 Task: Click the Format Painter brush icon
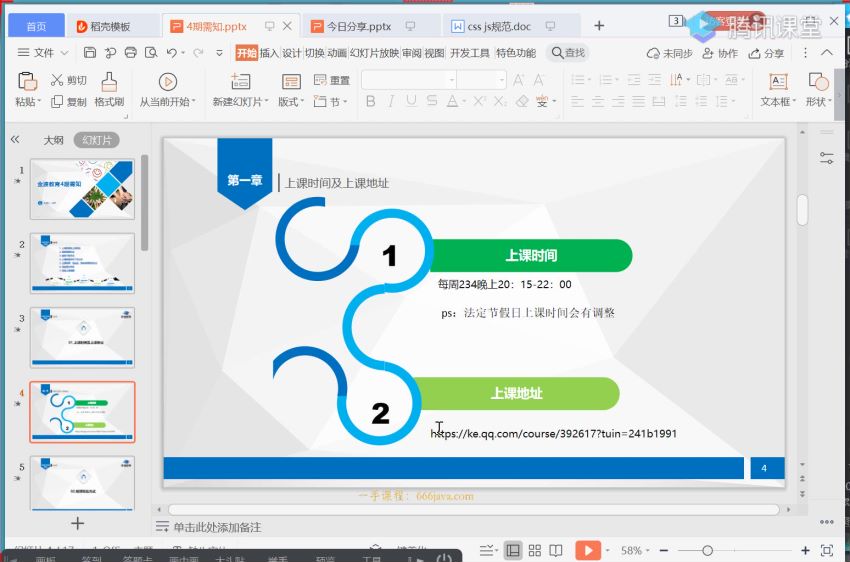pos(109,82)
